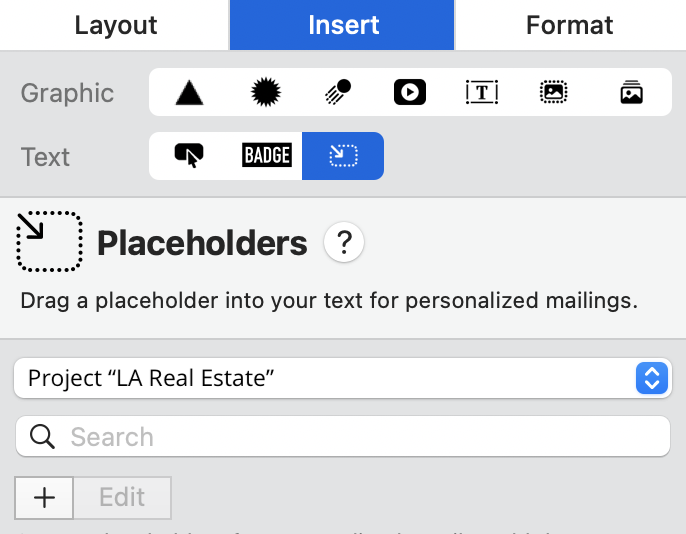Click the search magnifying glass icon
The image size is (686, 534).
tap(42, 437)
